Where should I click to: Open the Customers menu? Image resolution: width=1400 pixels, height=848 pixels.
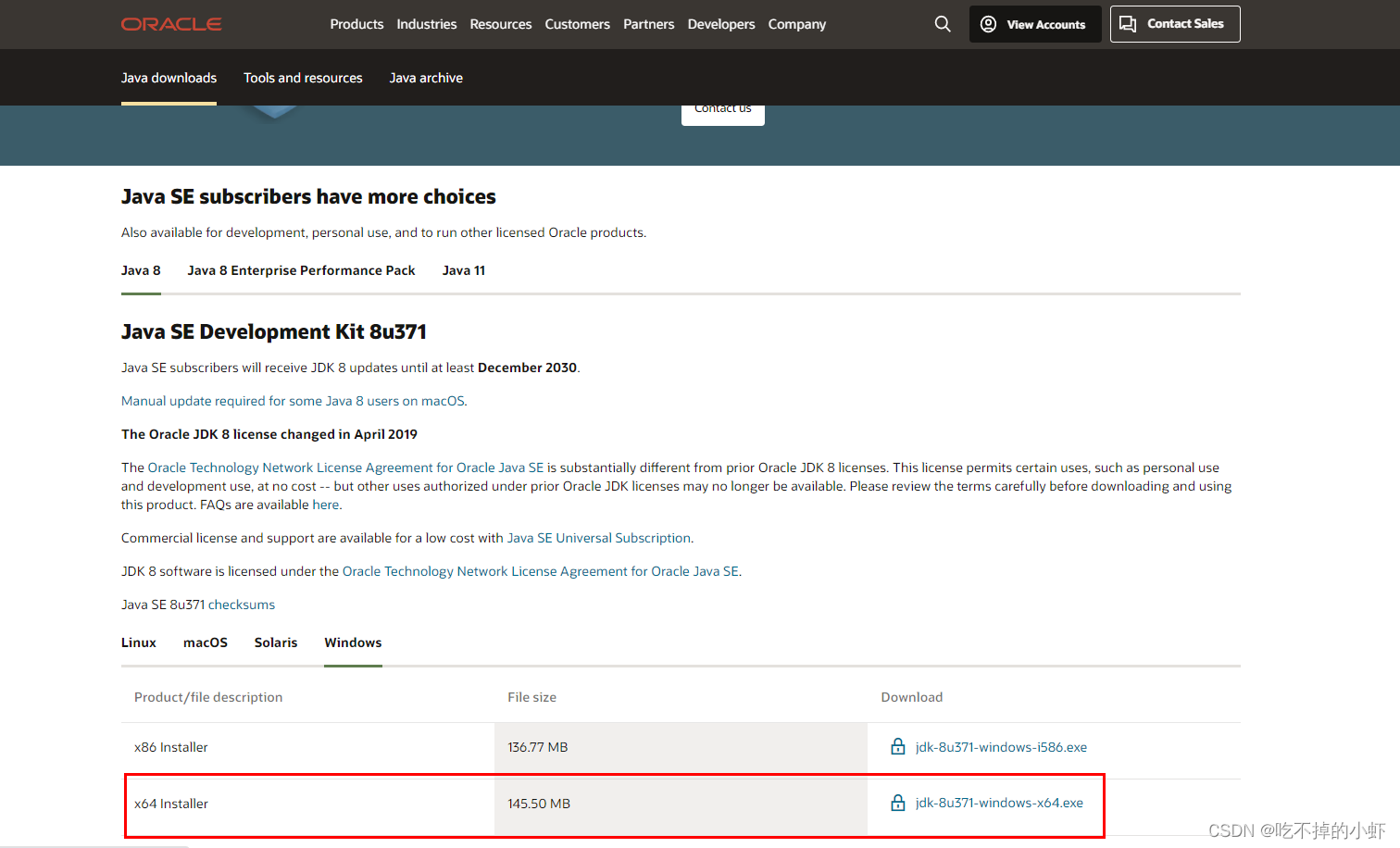point(577,24)
